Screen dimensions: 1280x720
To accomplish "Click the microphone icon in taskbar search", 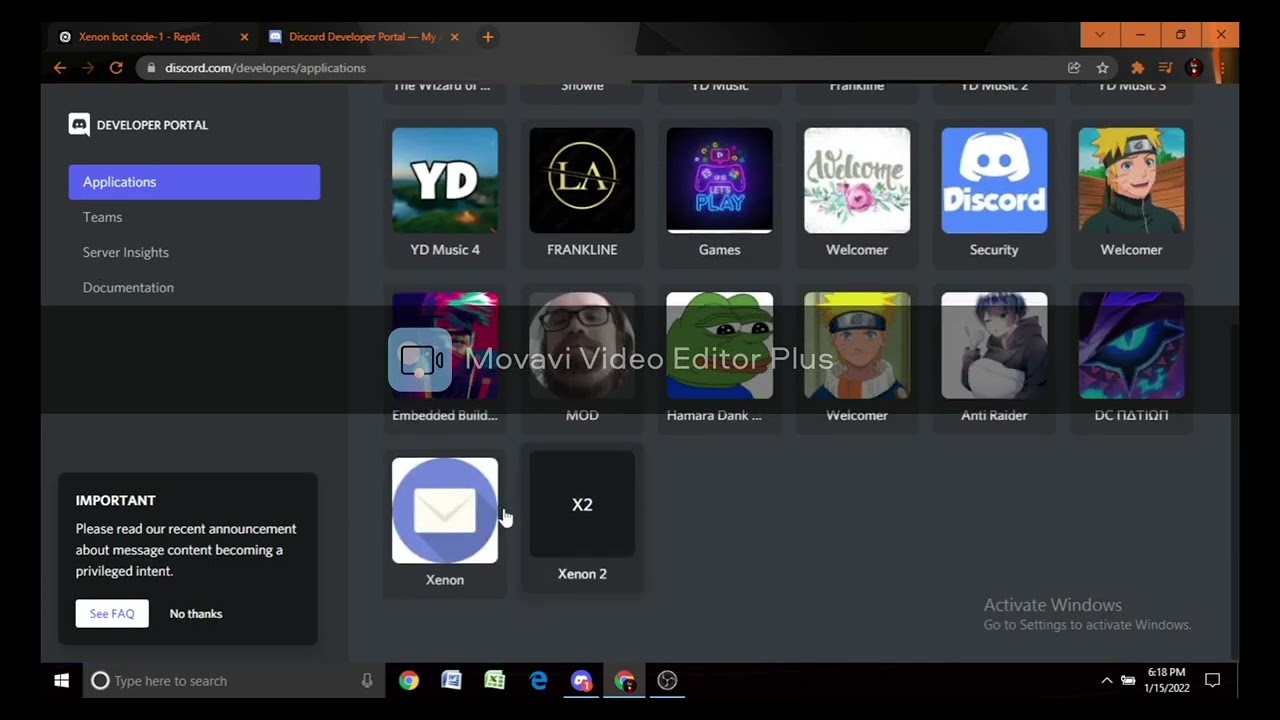I will 367,681.
